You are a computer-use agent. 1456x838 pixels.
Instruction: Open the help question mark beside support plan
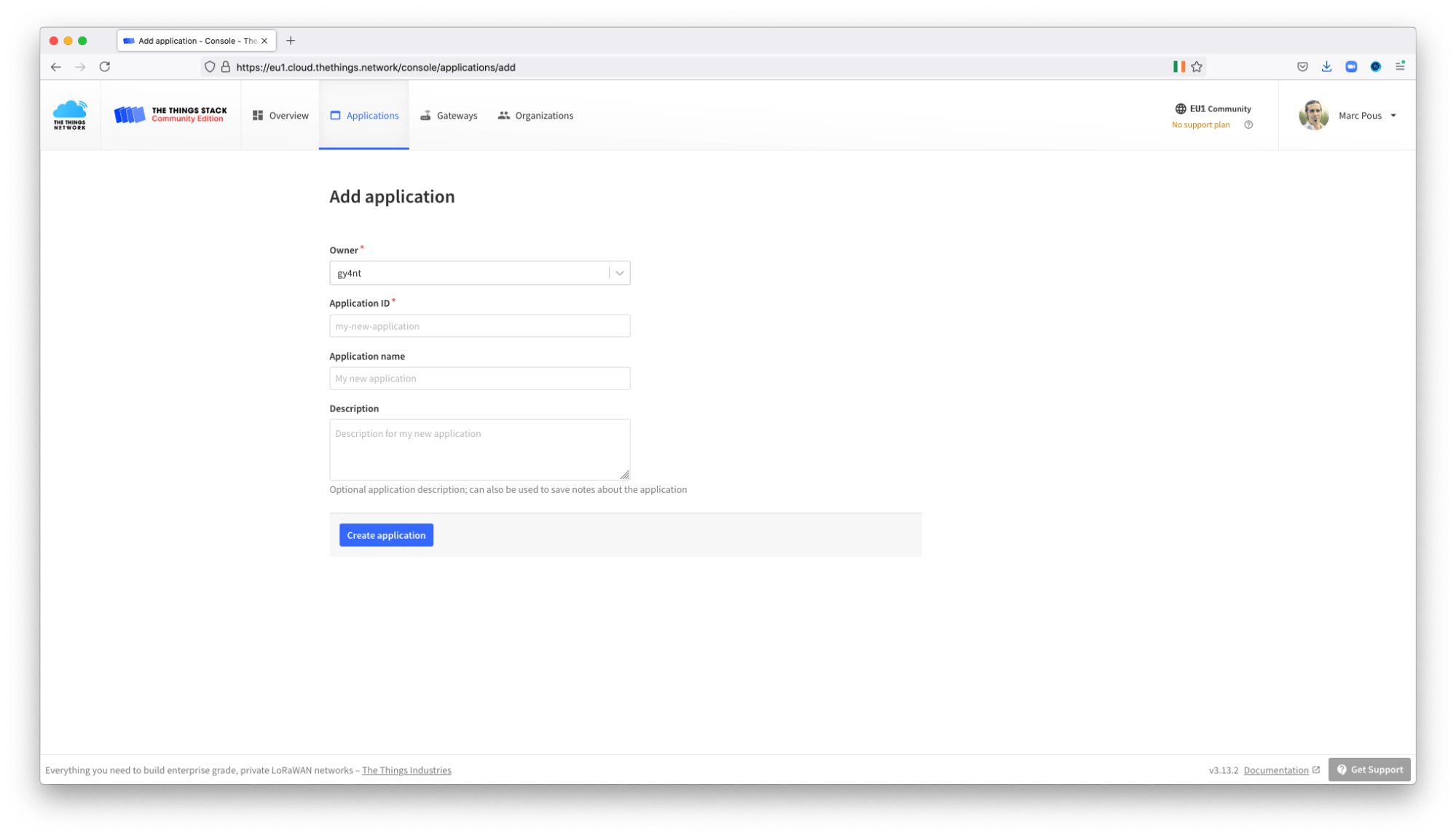[1248, 124]
